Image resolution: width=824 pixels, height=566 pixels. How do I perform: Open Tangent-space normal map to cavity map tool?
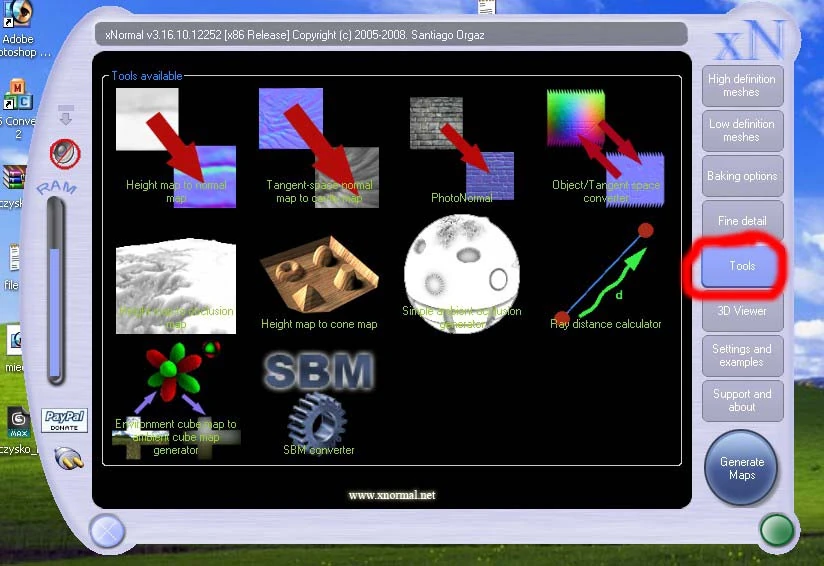coord(319,148)
